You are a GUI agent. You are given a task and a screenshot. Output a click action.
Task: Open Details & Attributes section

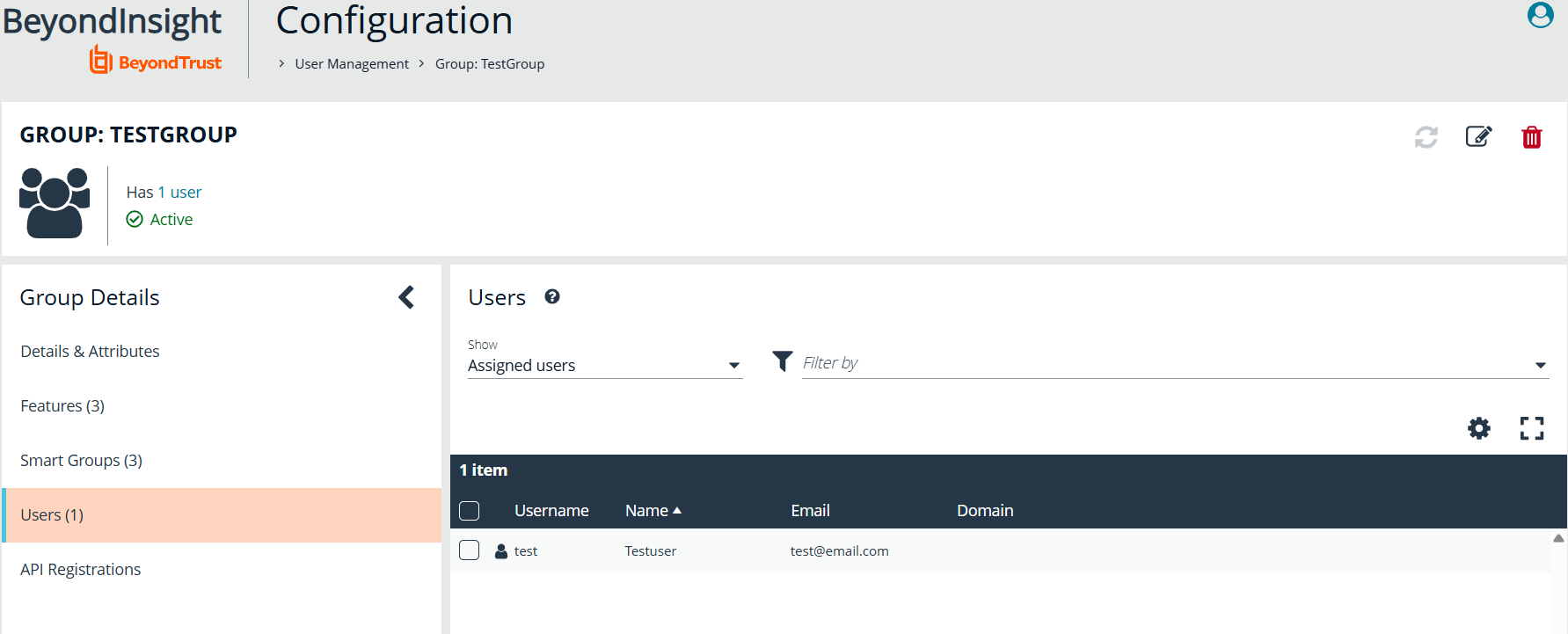click(x=90, y=352)
